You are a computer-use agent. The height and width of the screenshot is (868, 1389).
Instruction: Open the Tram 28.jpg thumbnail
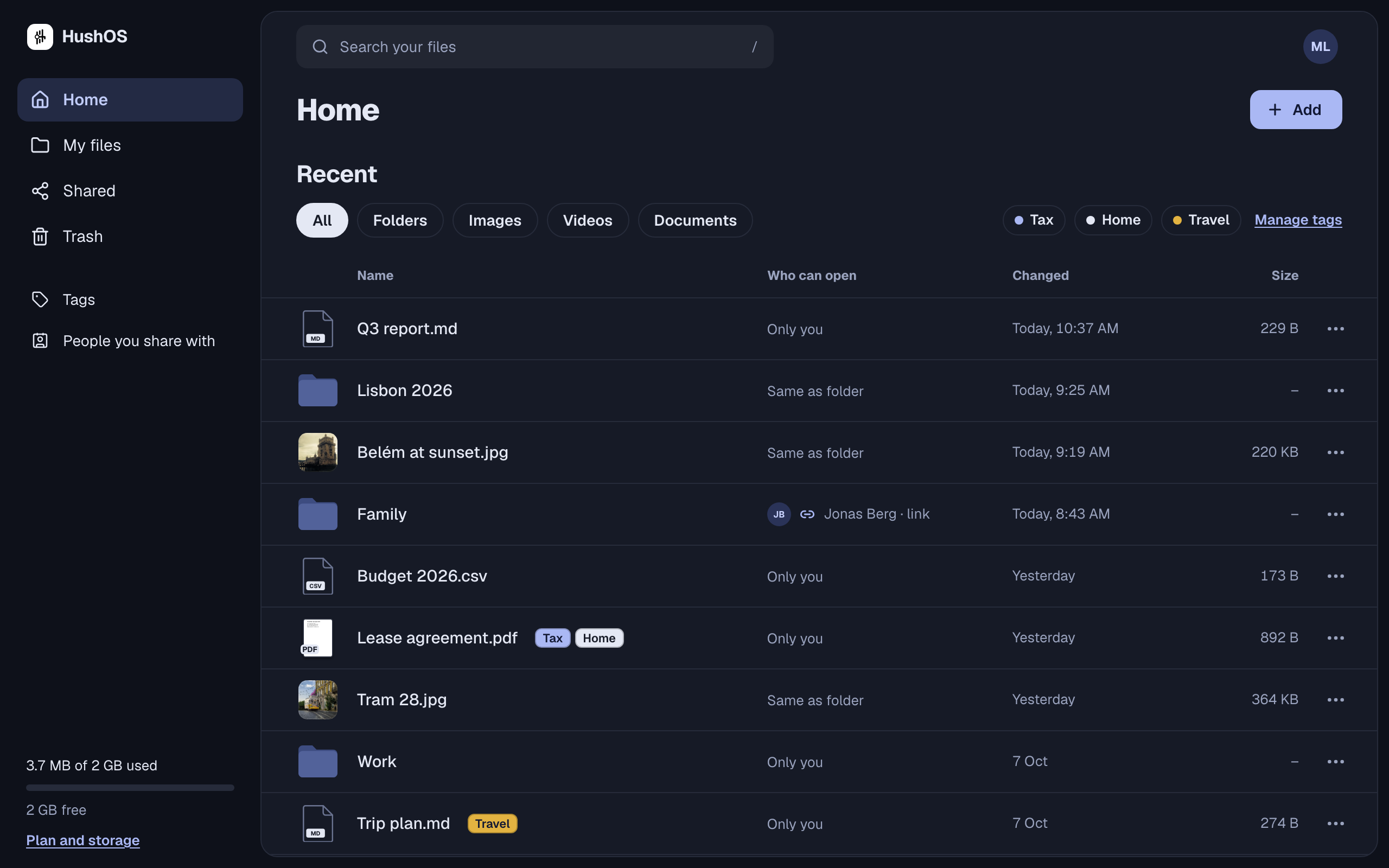[318, 700]
